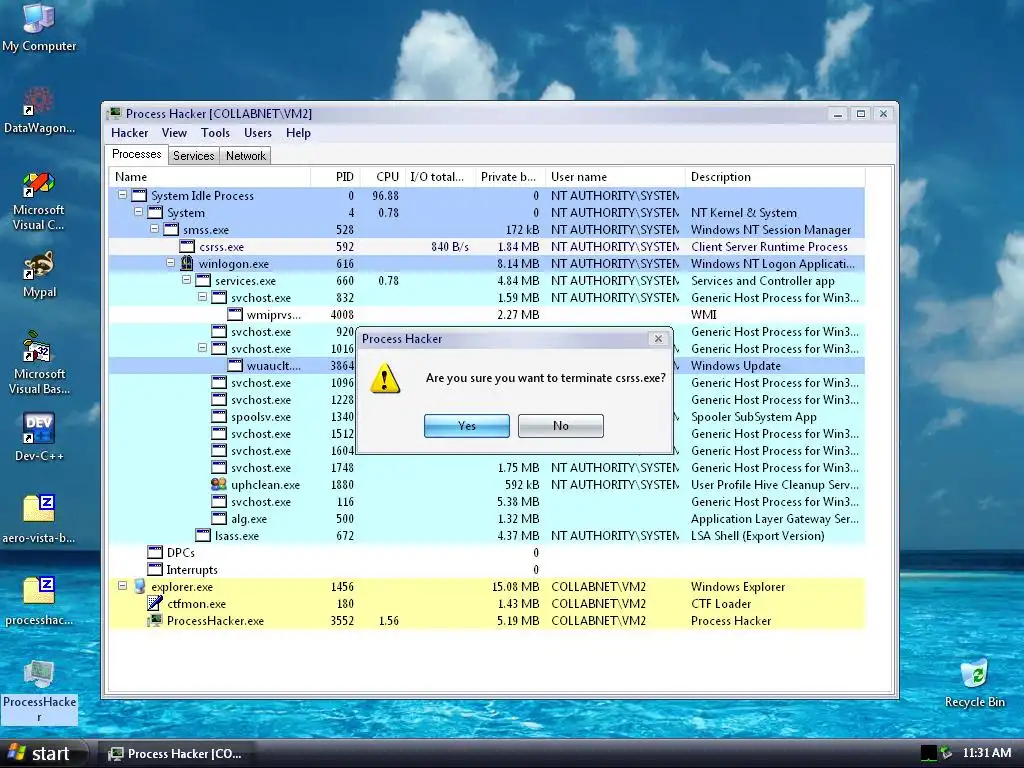Image resolution: width=1024 pixels, height=768 pixels.
Task: Click the lsass.exe process icon
Action: pyautogui.click(x=203, y=536)
